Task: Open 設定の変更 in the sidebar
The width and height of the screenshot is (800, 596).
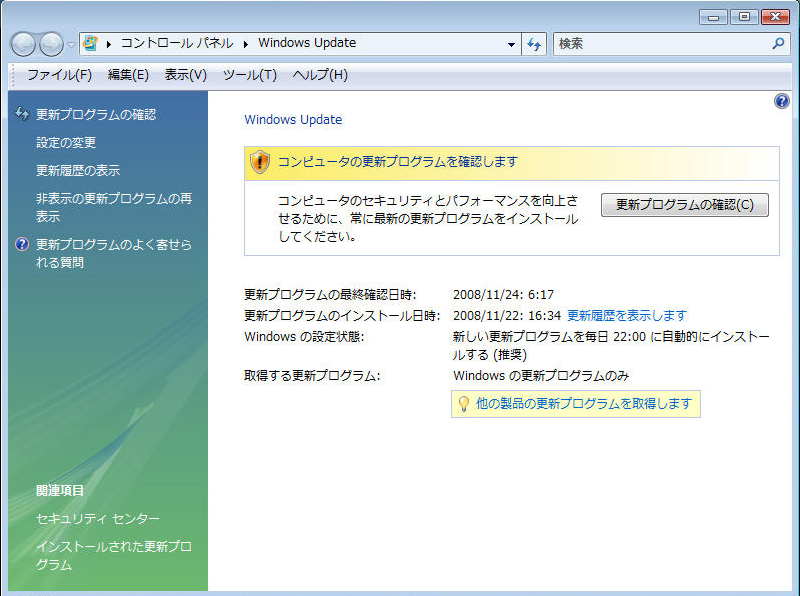Action: 66,142
